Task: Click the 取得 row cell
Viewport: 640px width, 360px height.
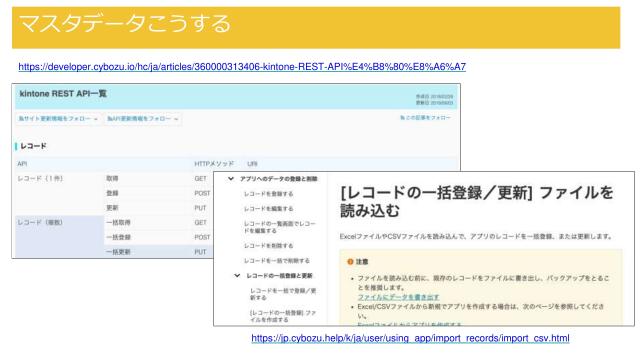Action: click(x=112, y=178)
